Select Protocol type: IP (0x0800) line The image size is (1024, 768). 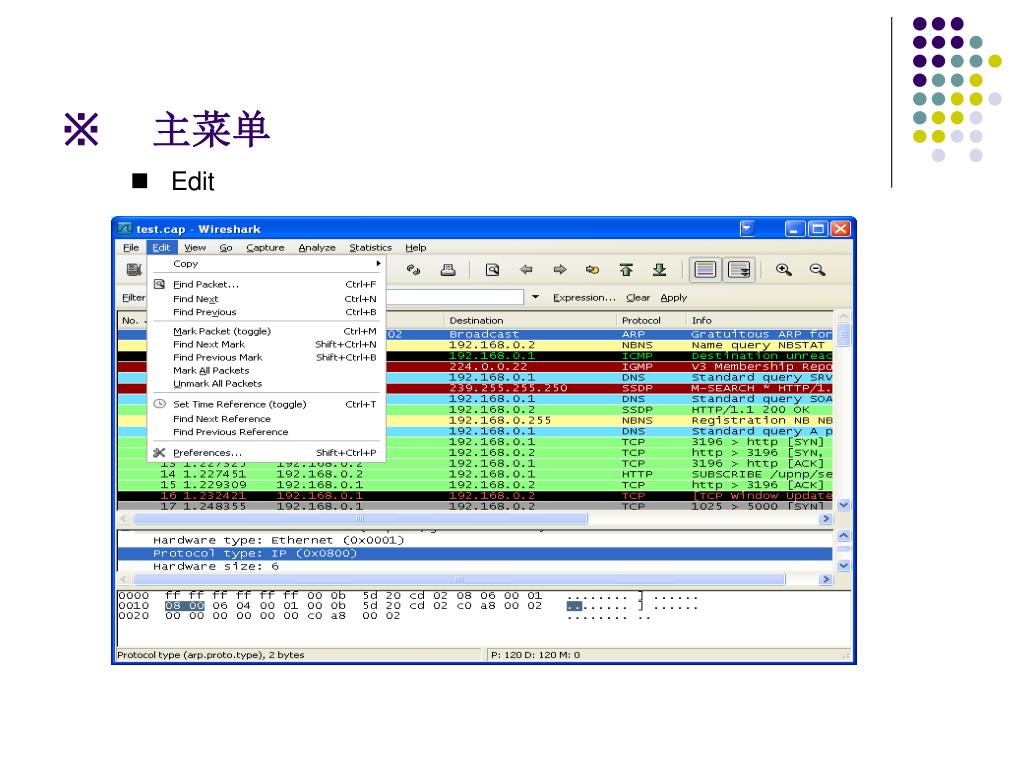(x=475, y=553)
